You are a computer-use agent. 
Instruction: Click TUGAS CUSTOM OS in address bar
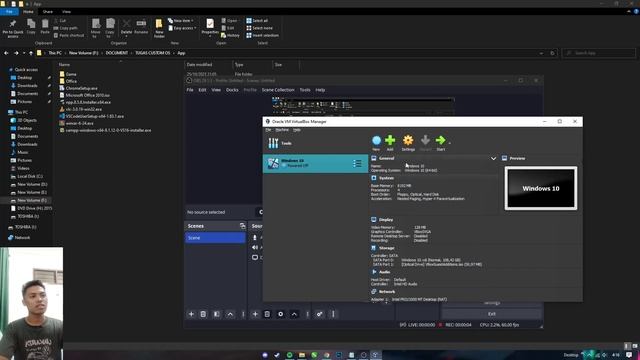point(153,53)
